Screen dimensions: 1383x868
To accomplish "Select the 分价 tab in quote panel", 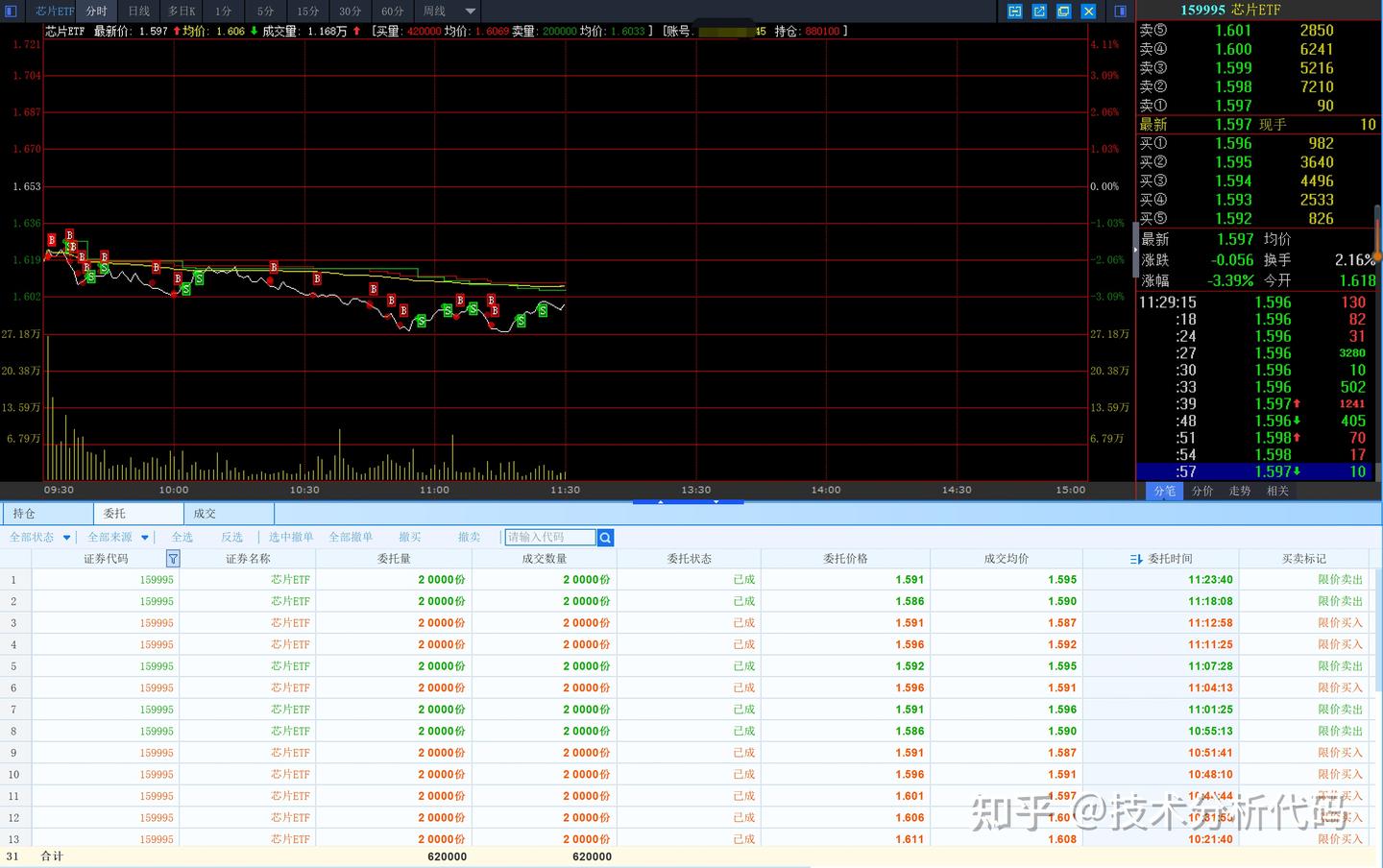I will point(1202,491).
